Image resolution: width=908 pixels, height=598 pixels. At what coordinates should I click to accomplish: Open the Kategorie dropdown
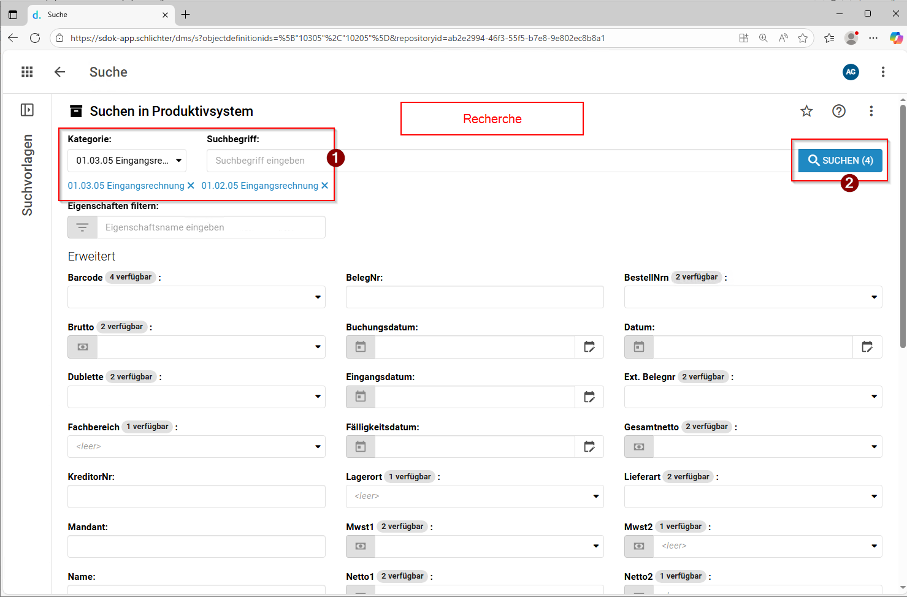point(127,160)
